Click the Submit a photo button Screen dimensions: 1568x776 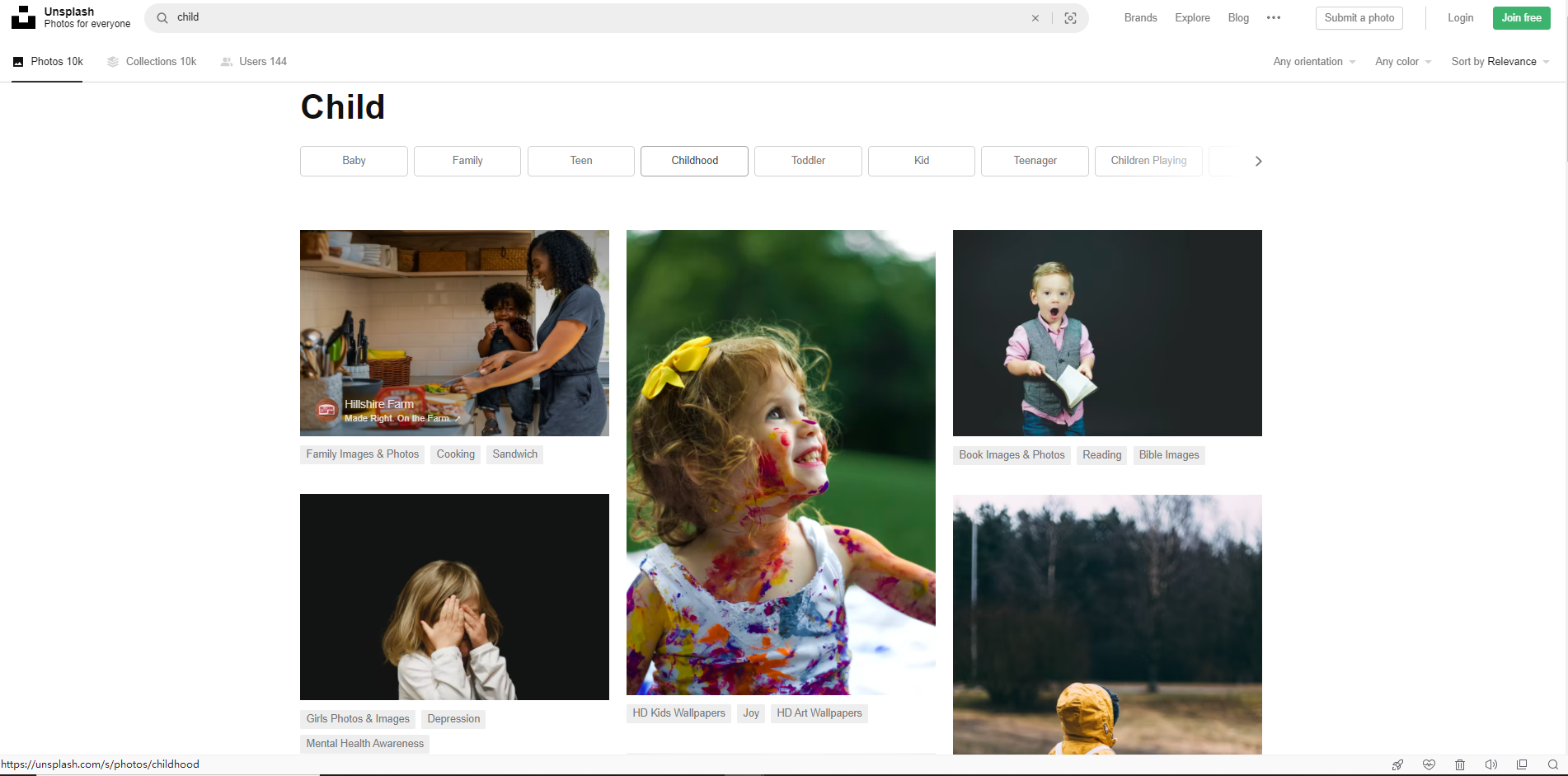point(1359,18)
